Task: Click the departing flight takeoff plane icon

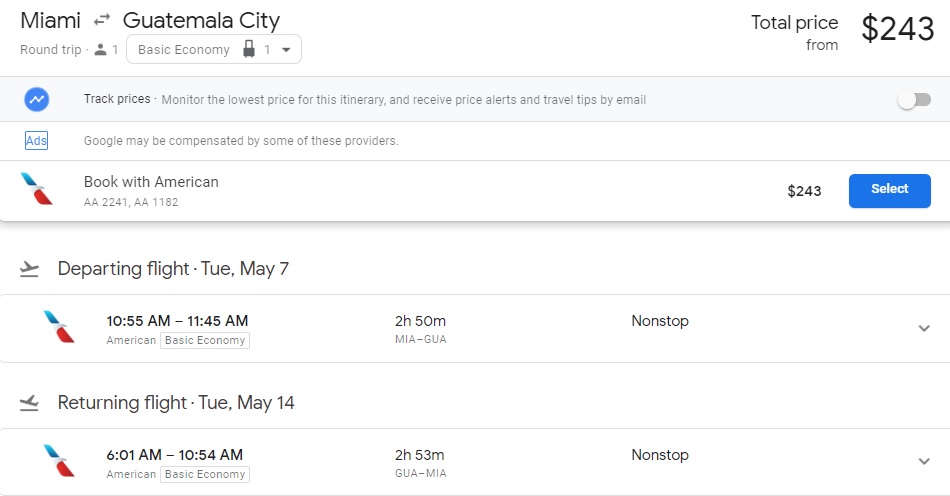Action: (30, 269)
